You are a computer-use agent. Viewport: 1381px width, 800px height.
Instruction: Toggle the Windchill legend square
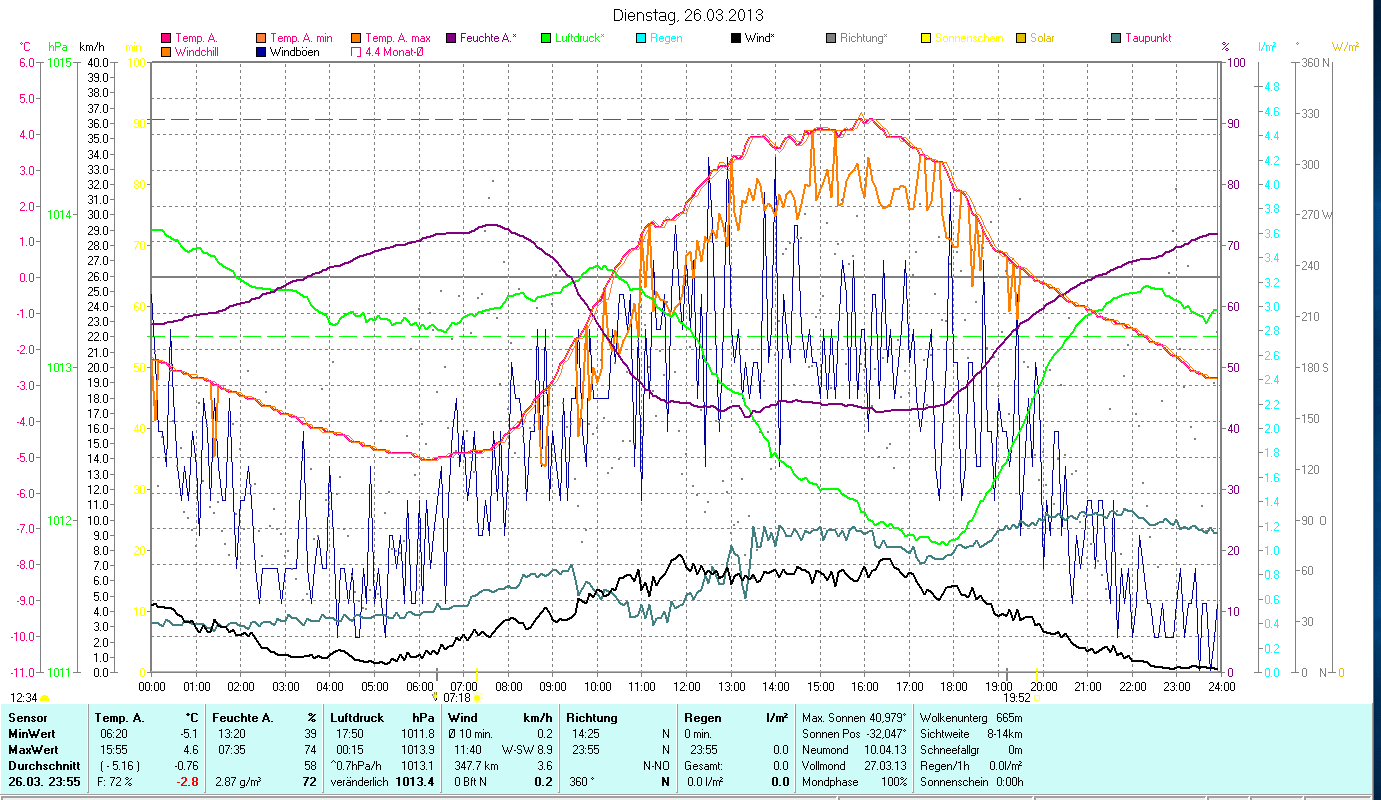coord(165,51)
